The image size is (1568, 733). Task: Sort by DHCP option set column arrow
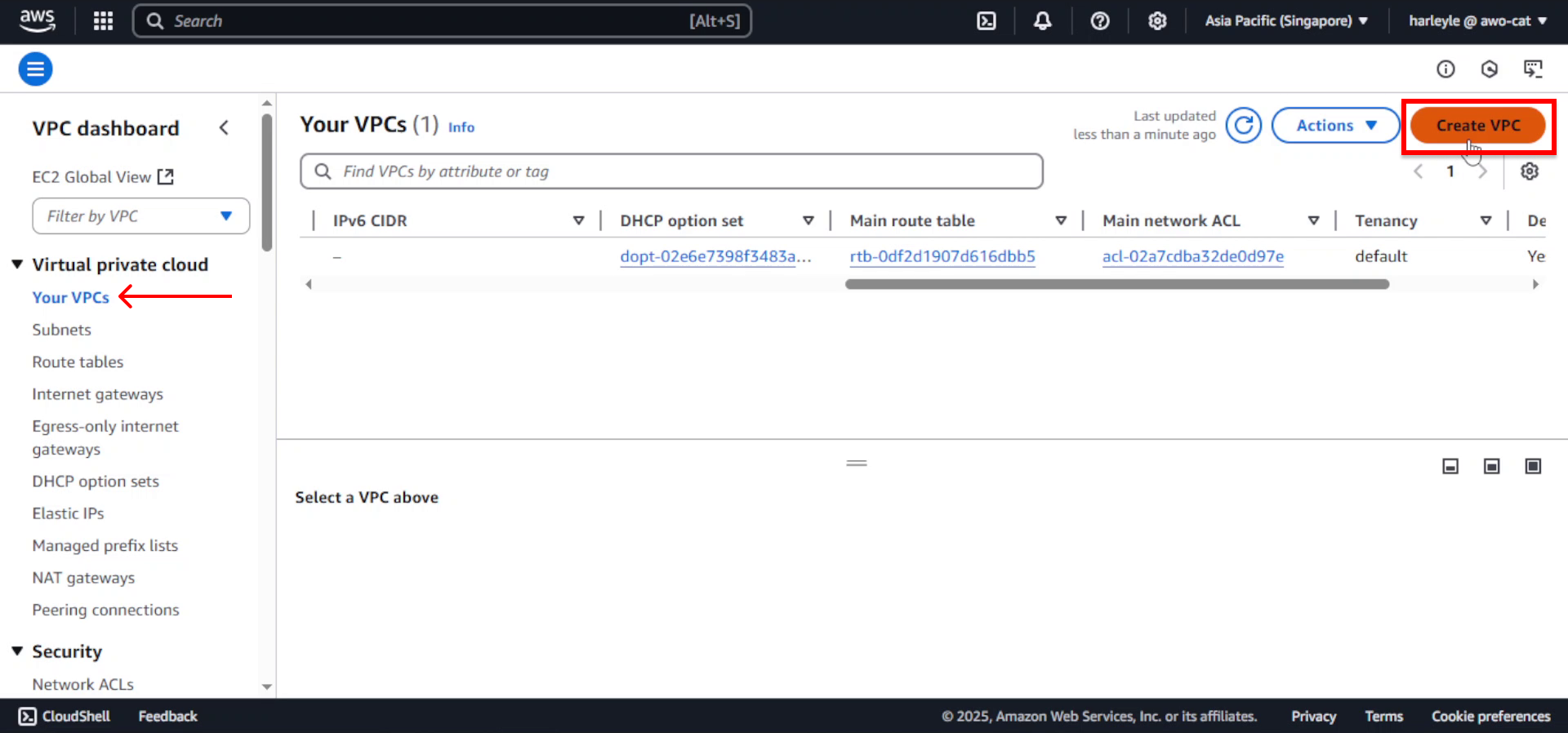(808, 220)
